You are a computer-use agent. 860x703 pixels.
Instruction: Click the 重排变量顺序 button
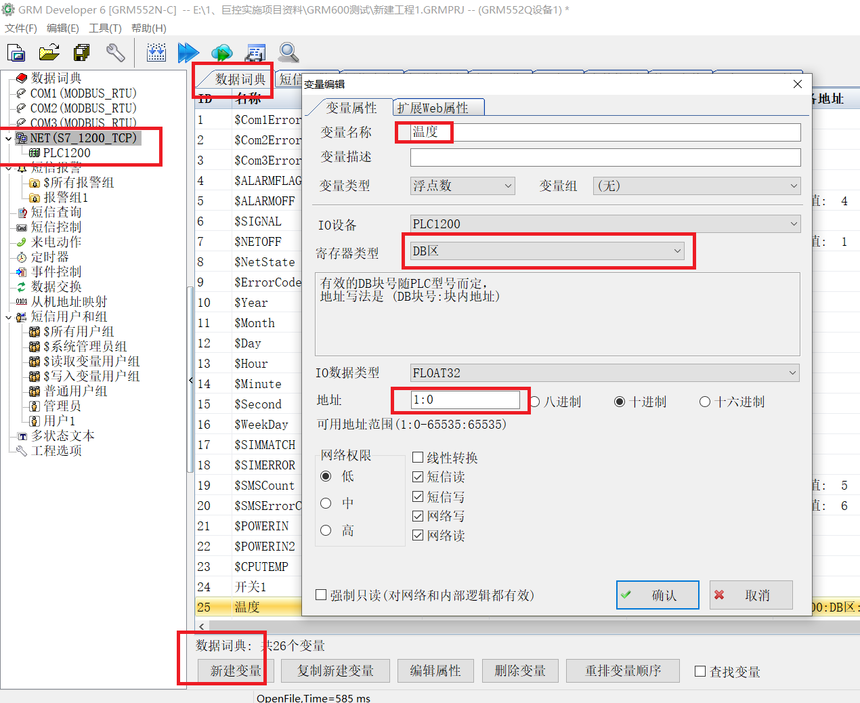[x=623, y=671]
